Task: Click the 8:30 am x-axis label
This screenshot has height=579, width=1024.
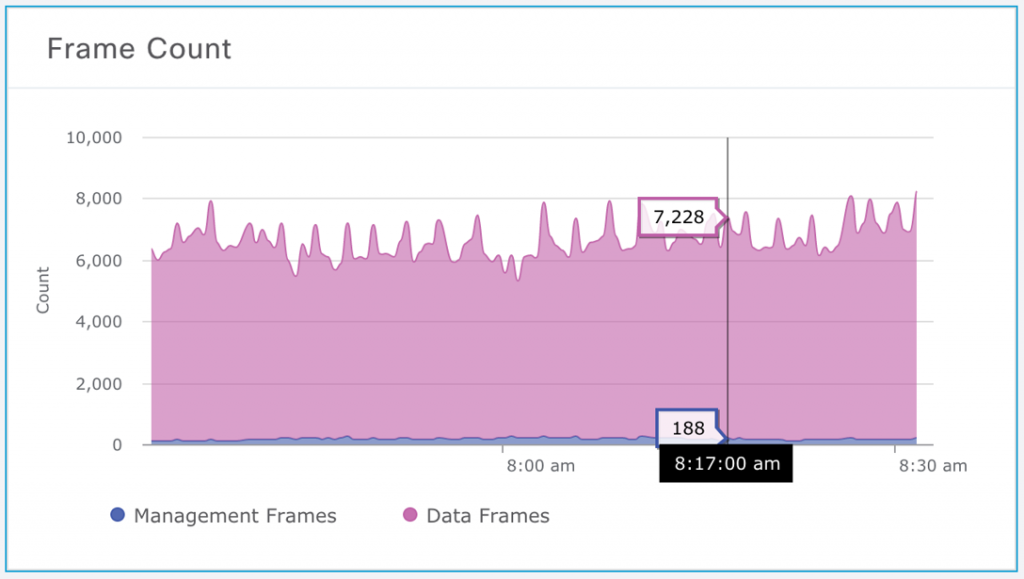Action: pos(932,465)
